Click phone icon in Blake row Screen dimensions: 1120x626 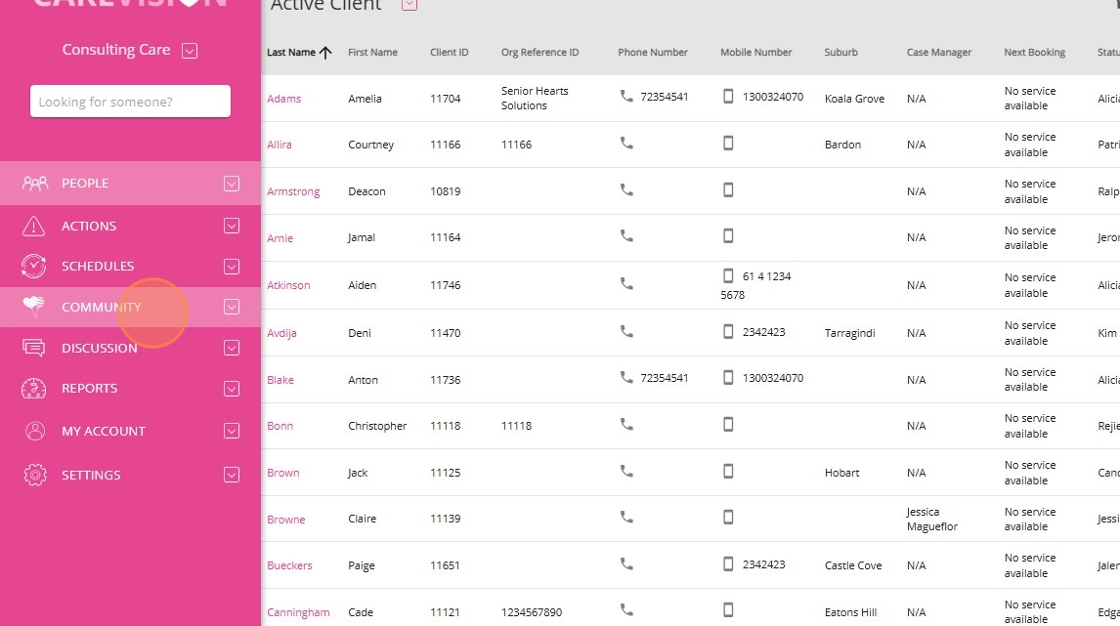(x=626, y=377)
